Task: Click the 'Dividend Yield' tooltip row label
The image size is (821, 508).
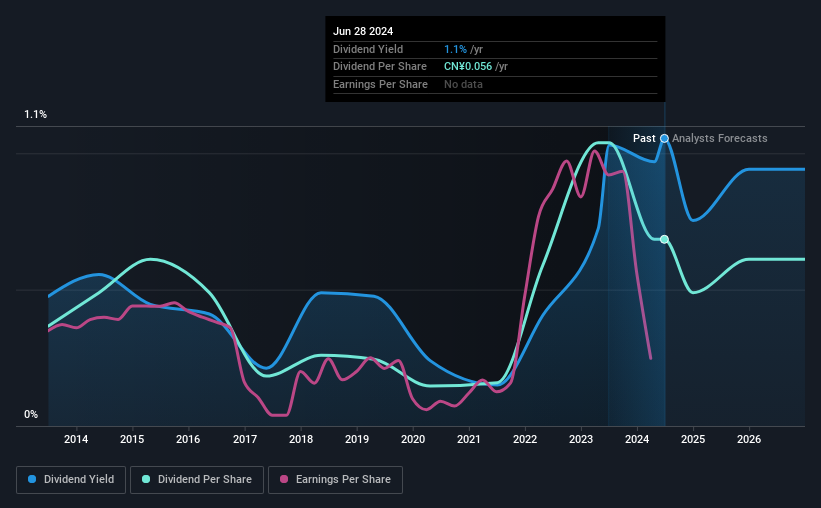Action: click(x=368, y=49)
